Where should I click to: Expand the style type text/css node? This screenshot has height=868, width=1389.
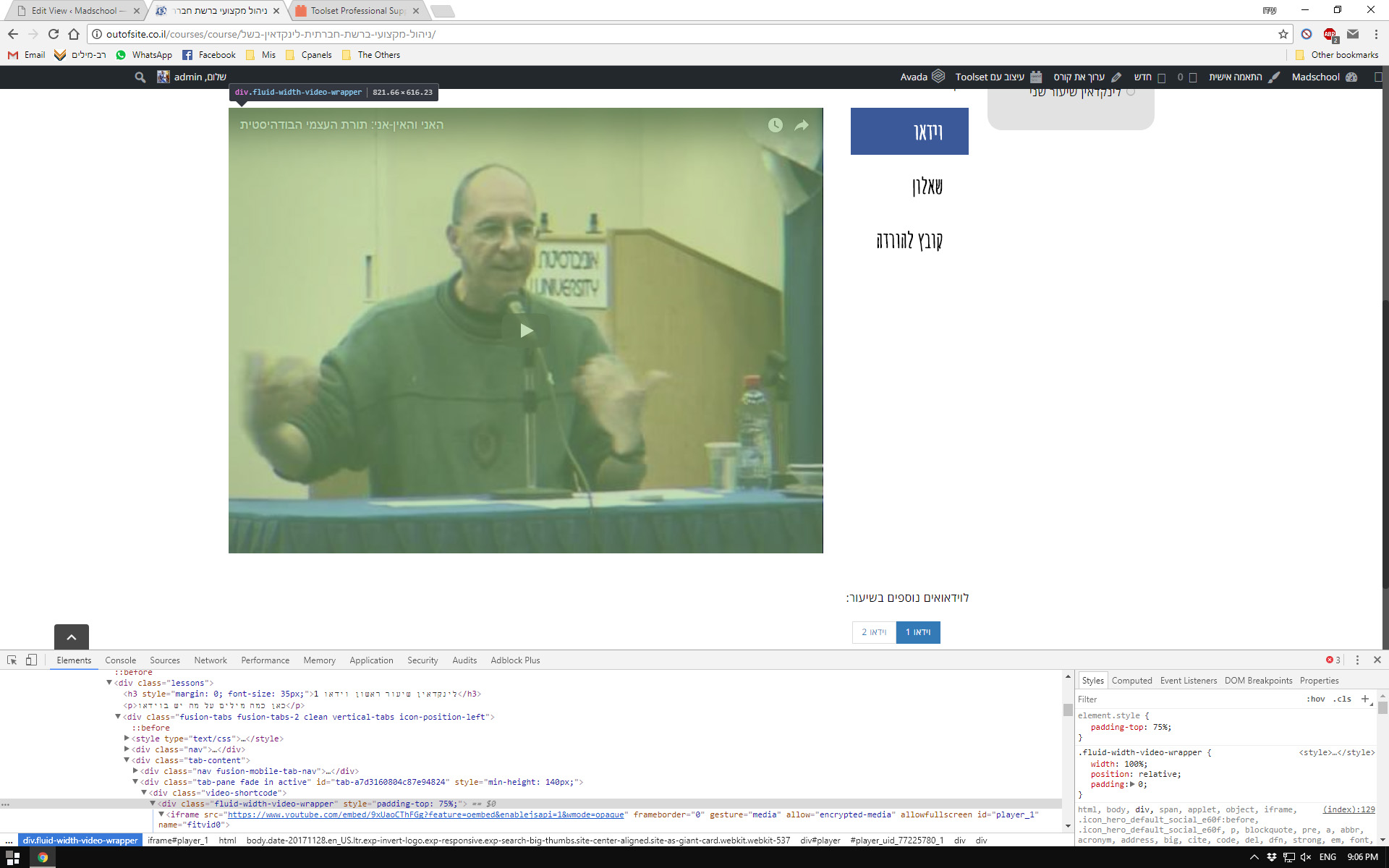[x=127, y=739]
